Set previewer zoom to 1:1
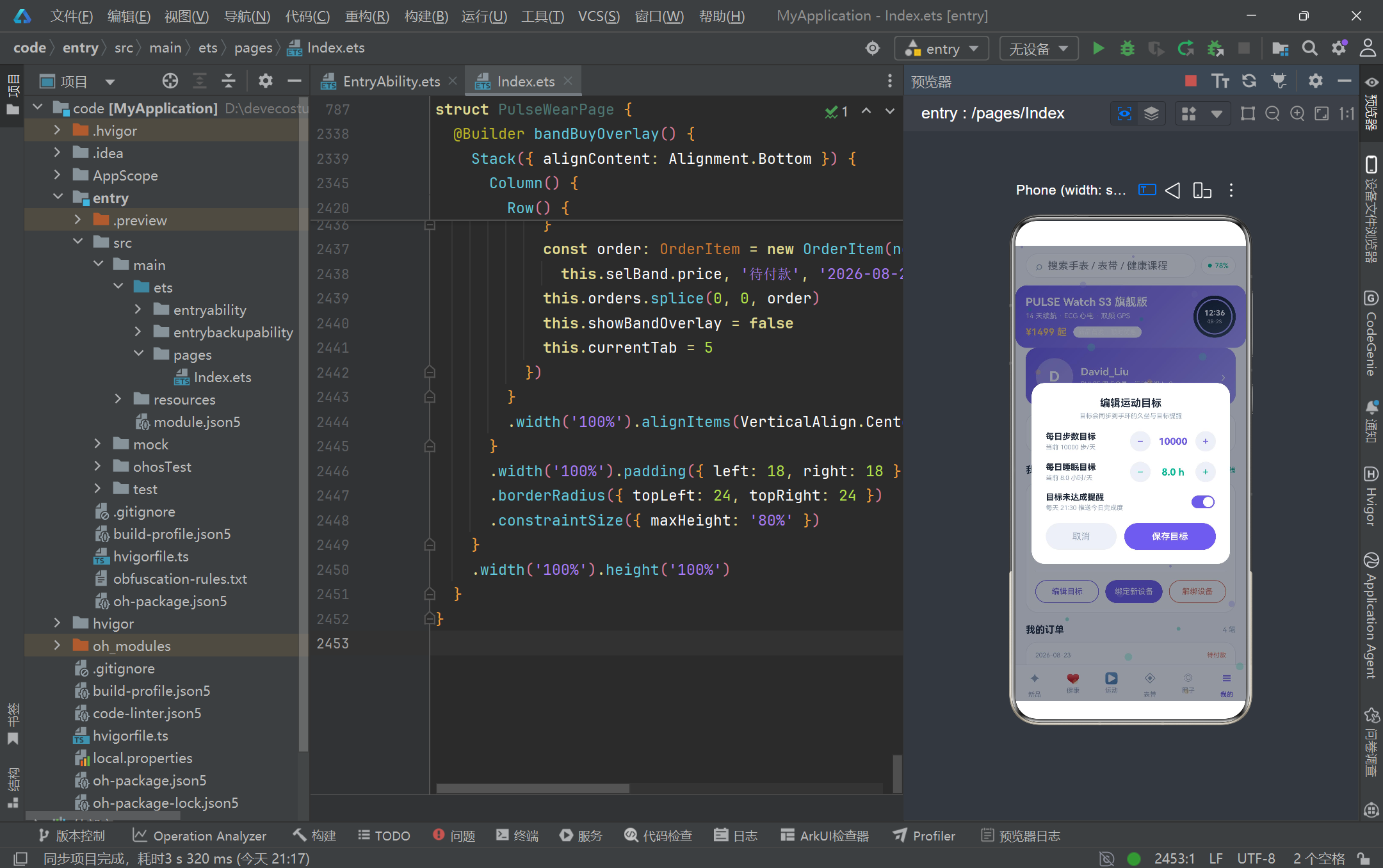The width and height of the screenshot is (1383, 868). 1346,113
